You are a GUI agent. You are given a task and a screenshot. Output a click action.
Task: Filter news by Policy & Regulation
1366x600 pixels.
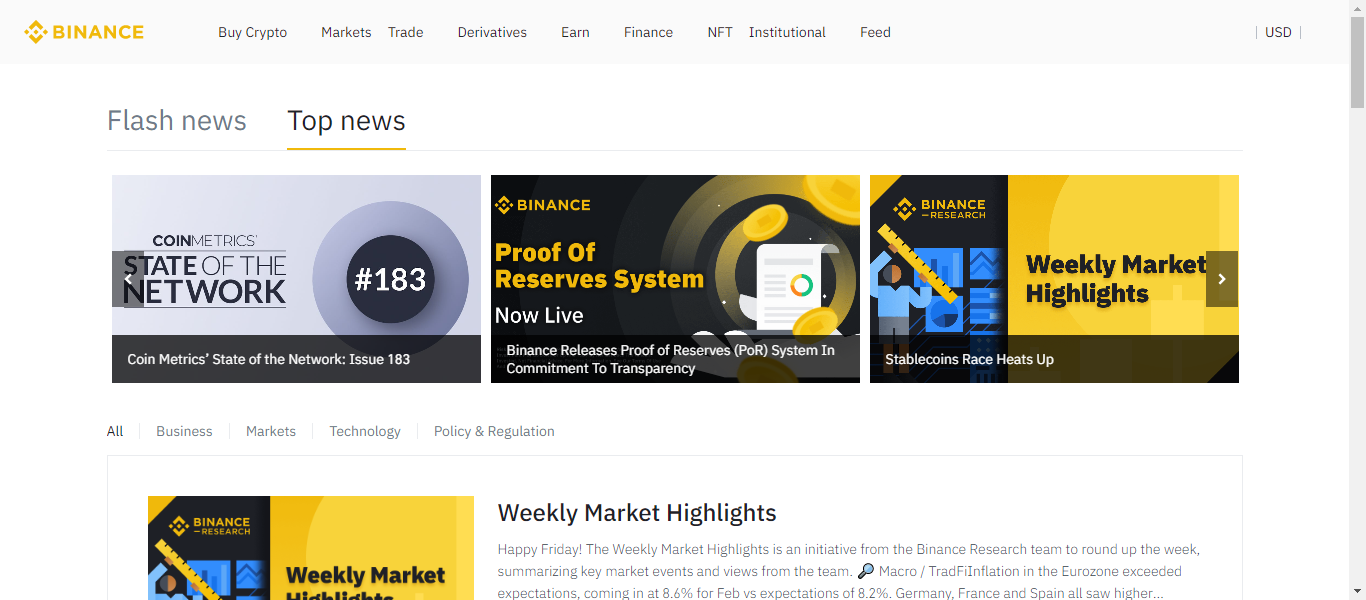pos(494,431)
